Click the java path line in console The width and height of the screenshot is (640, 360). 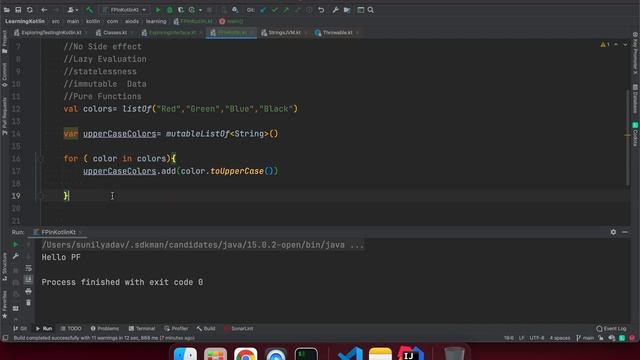[202, 245]
